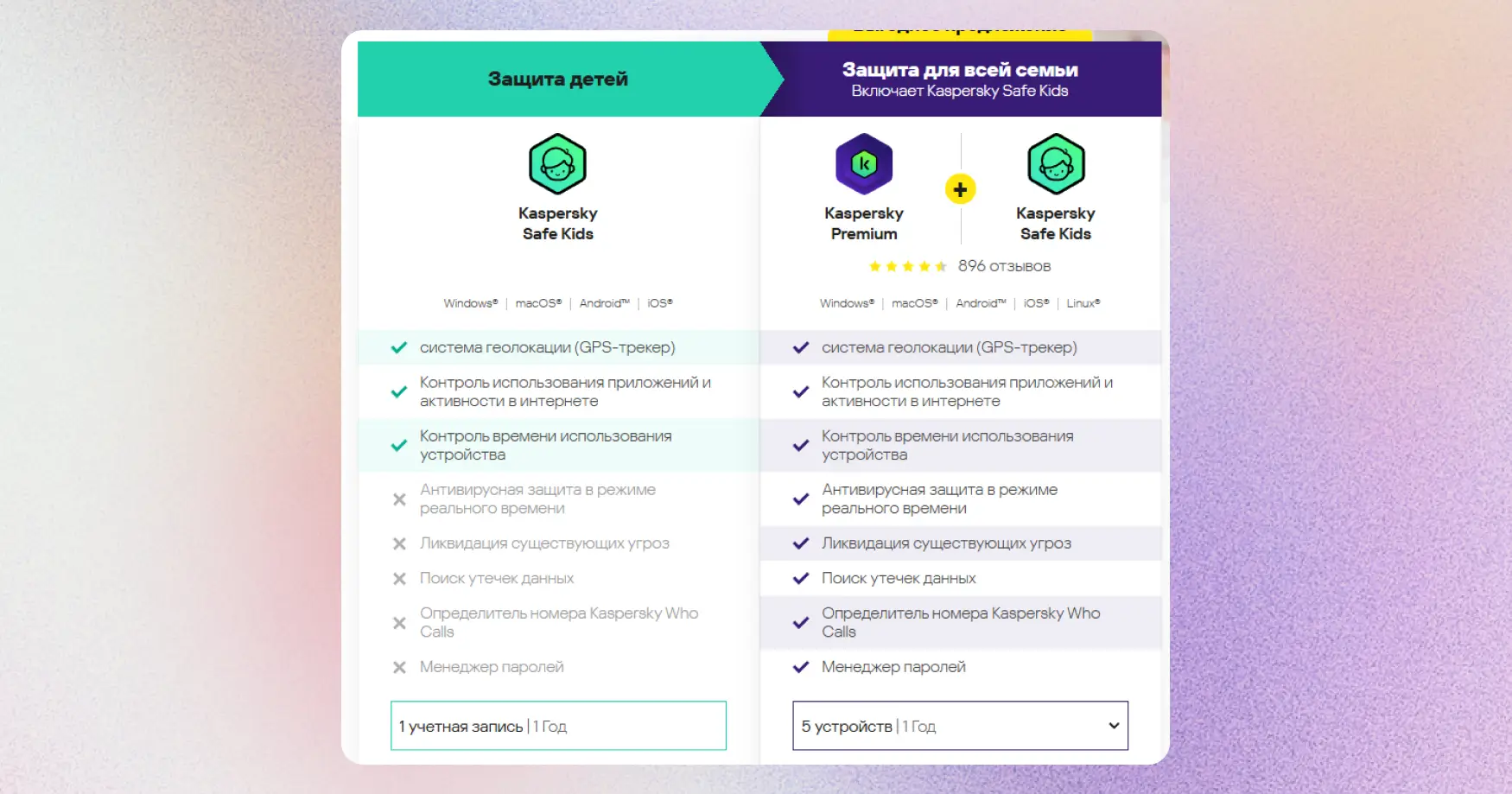Expand the 1 учетная запись plan selector
Screen dimensions: 1512x794
click(557, 726)
